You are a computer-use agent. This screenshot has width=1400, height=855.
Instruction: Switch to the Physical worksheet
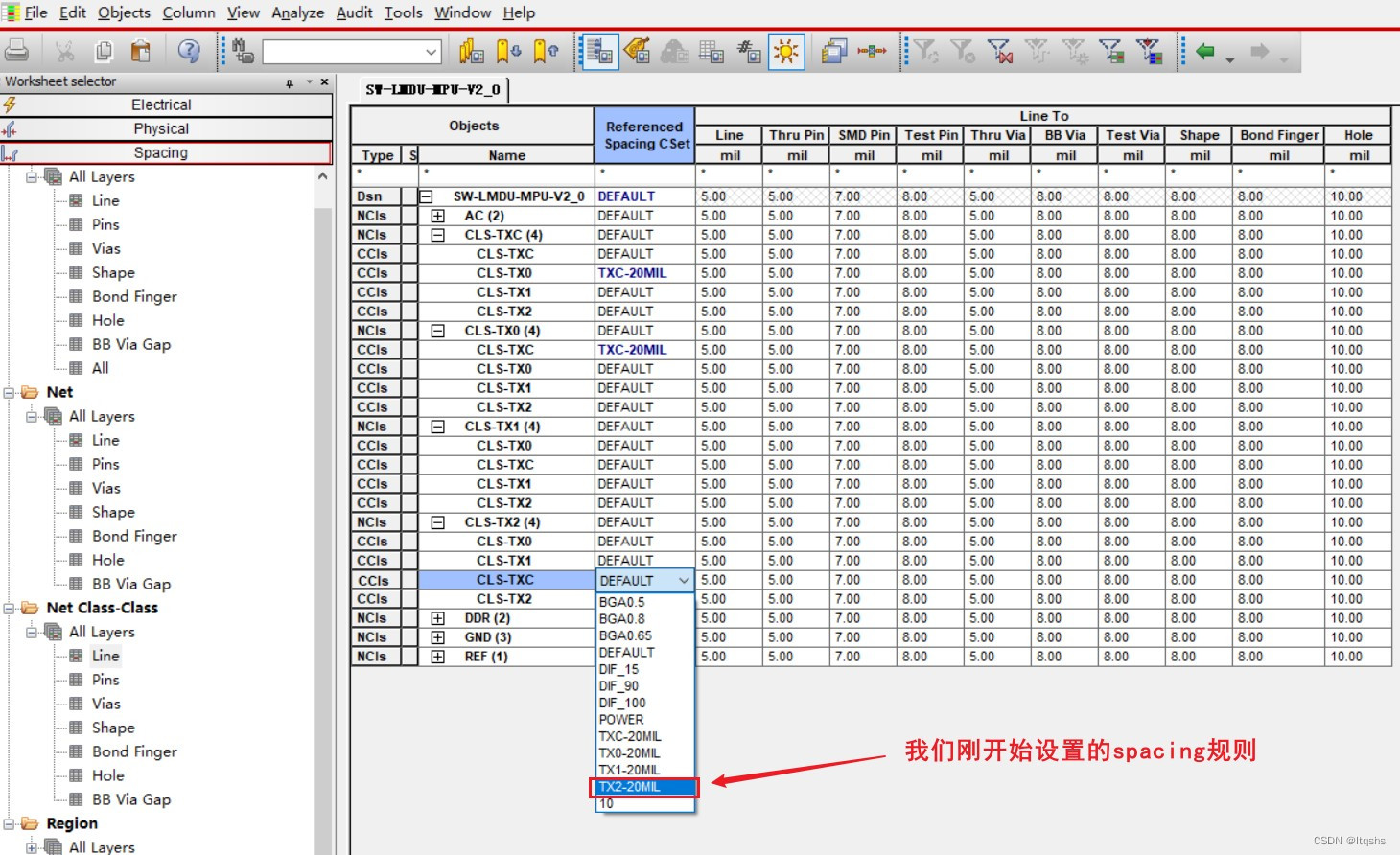[160, 127]
